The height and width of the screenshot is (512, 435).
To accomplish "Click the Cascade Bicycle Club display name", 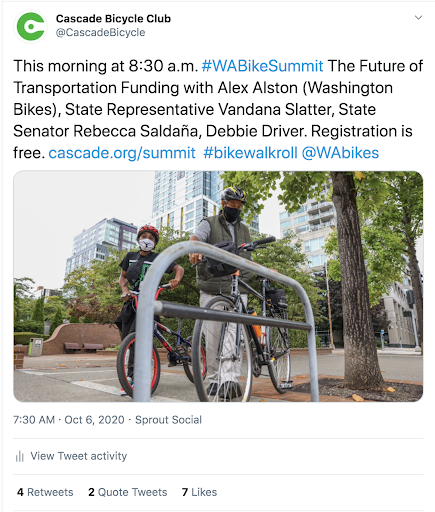I will tap(113, 19).
